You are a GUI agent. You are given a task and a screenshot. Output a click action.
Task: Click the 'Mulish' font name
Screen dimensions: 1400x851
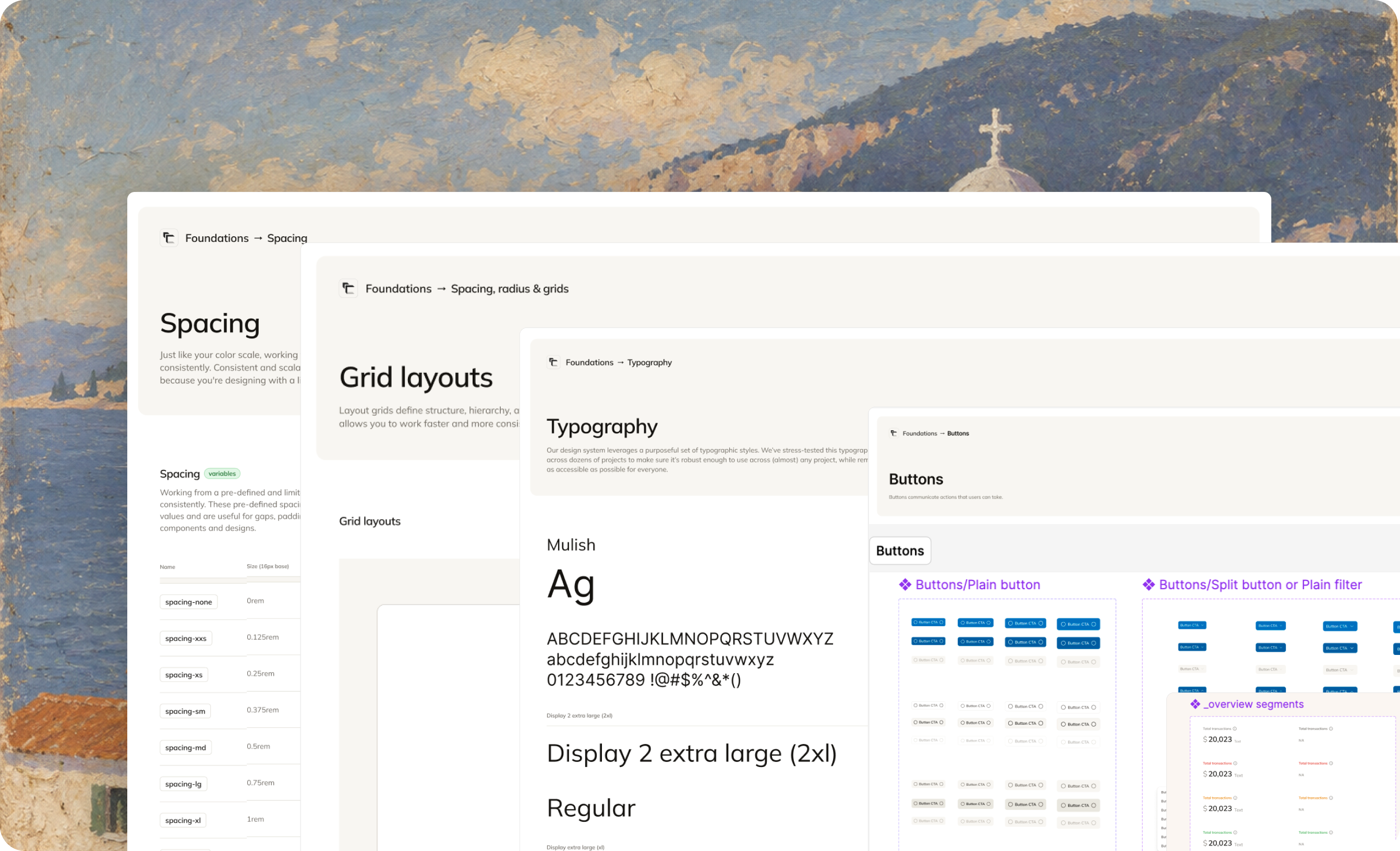571,545
